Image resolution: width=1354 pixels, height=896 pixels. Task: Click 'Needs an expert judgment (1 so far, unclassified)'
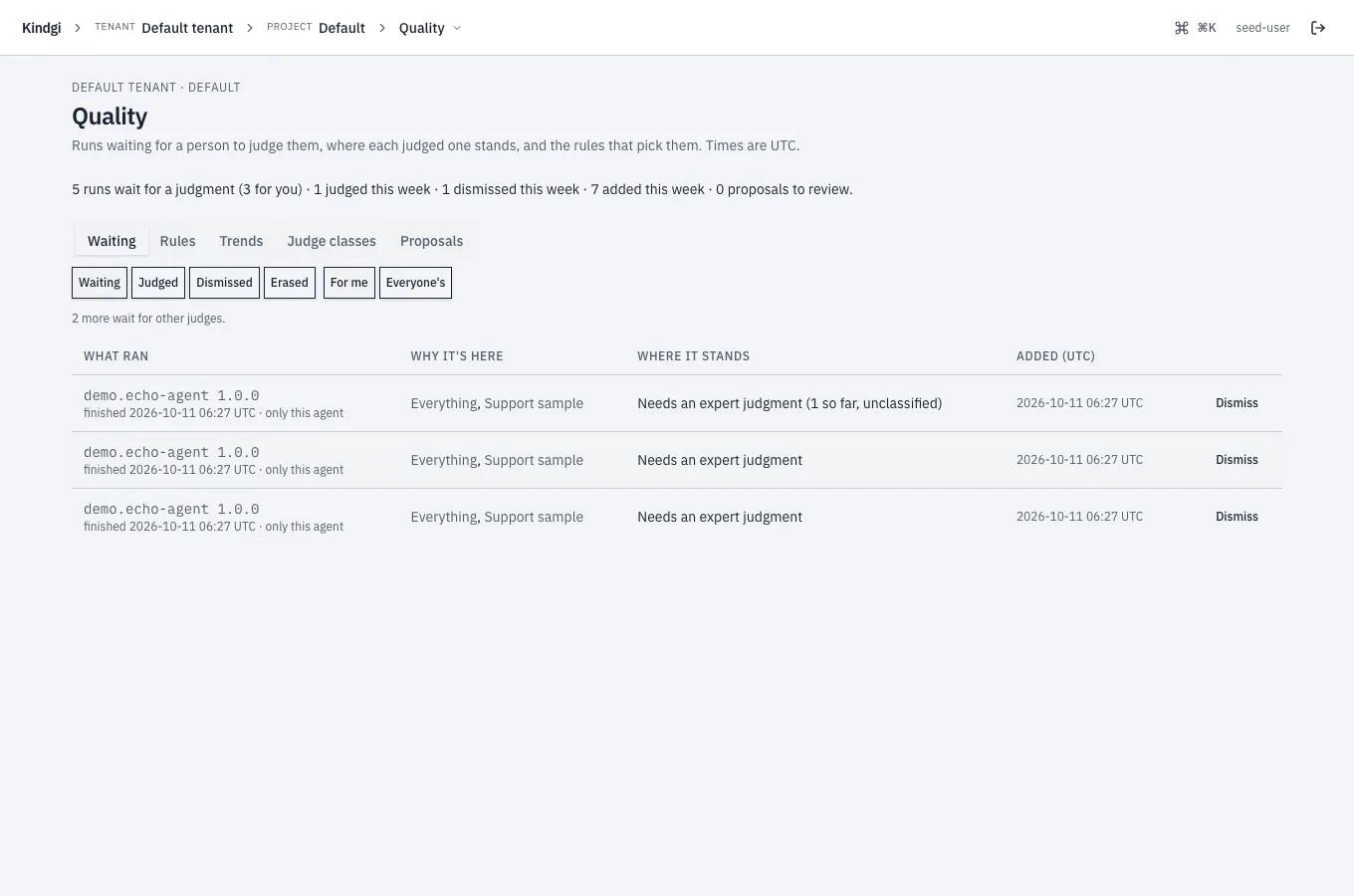click(790, 403)
